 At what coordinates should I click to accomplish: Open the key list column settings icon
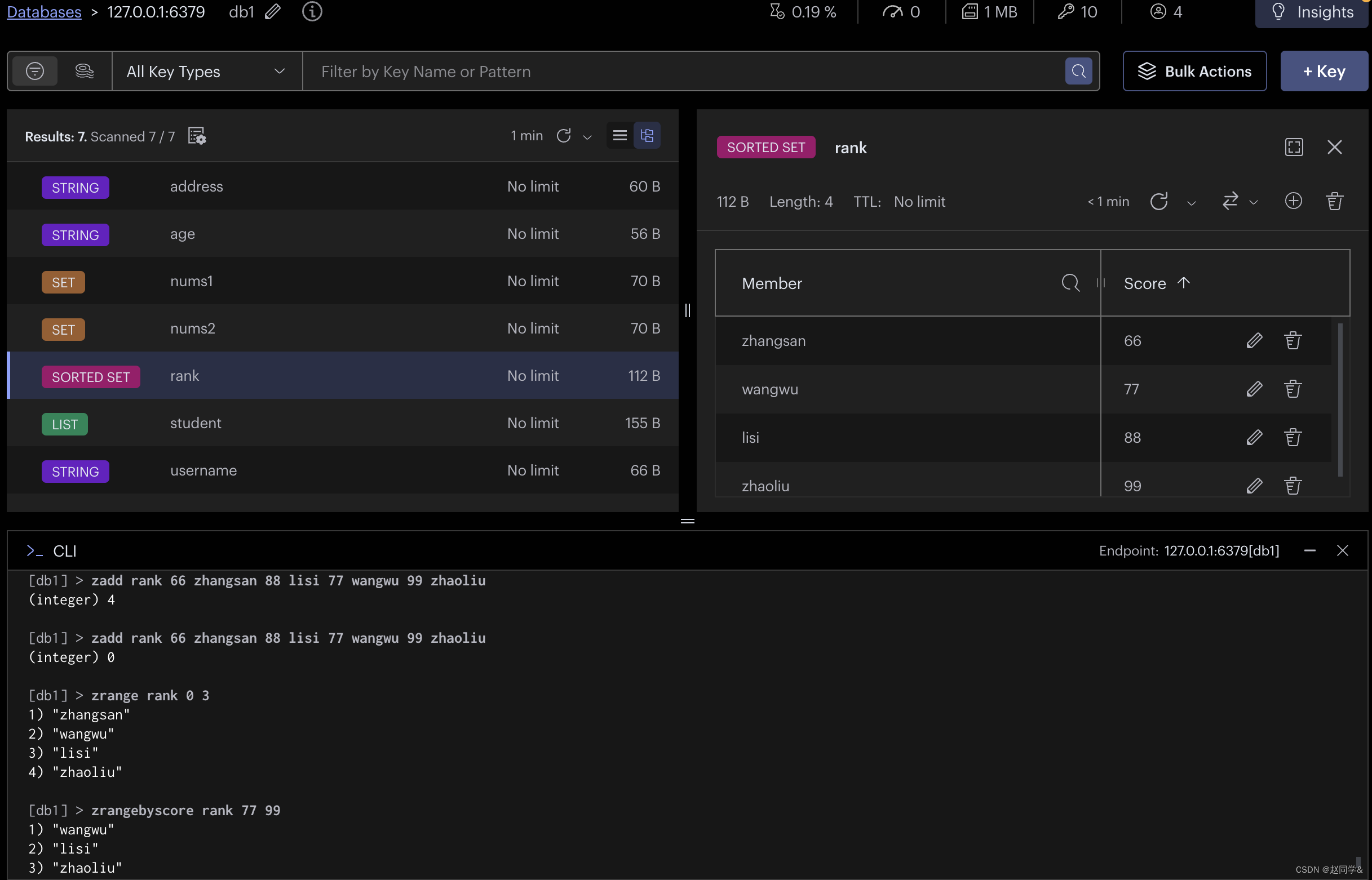[197, 136]
